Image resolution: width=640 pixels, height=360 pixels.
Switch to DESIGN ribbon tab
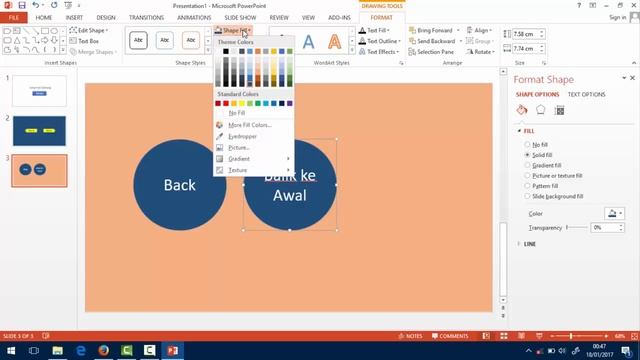tap(106, 18)
